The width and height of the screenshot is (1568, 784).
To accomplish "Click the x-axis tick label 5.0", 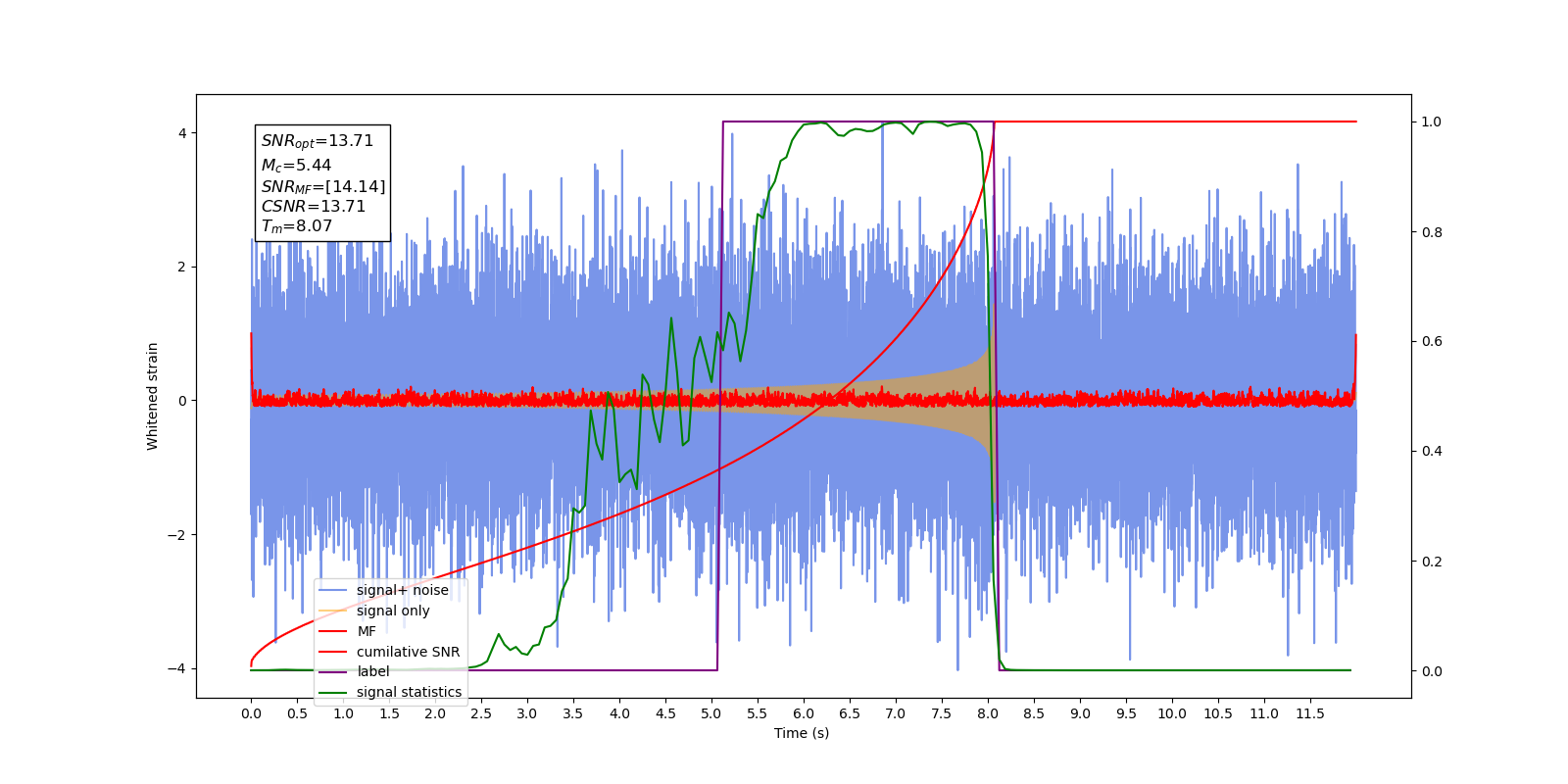I will (711, 713).
